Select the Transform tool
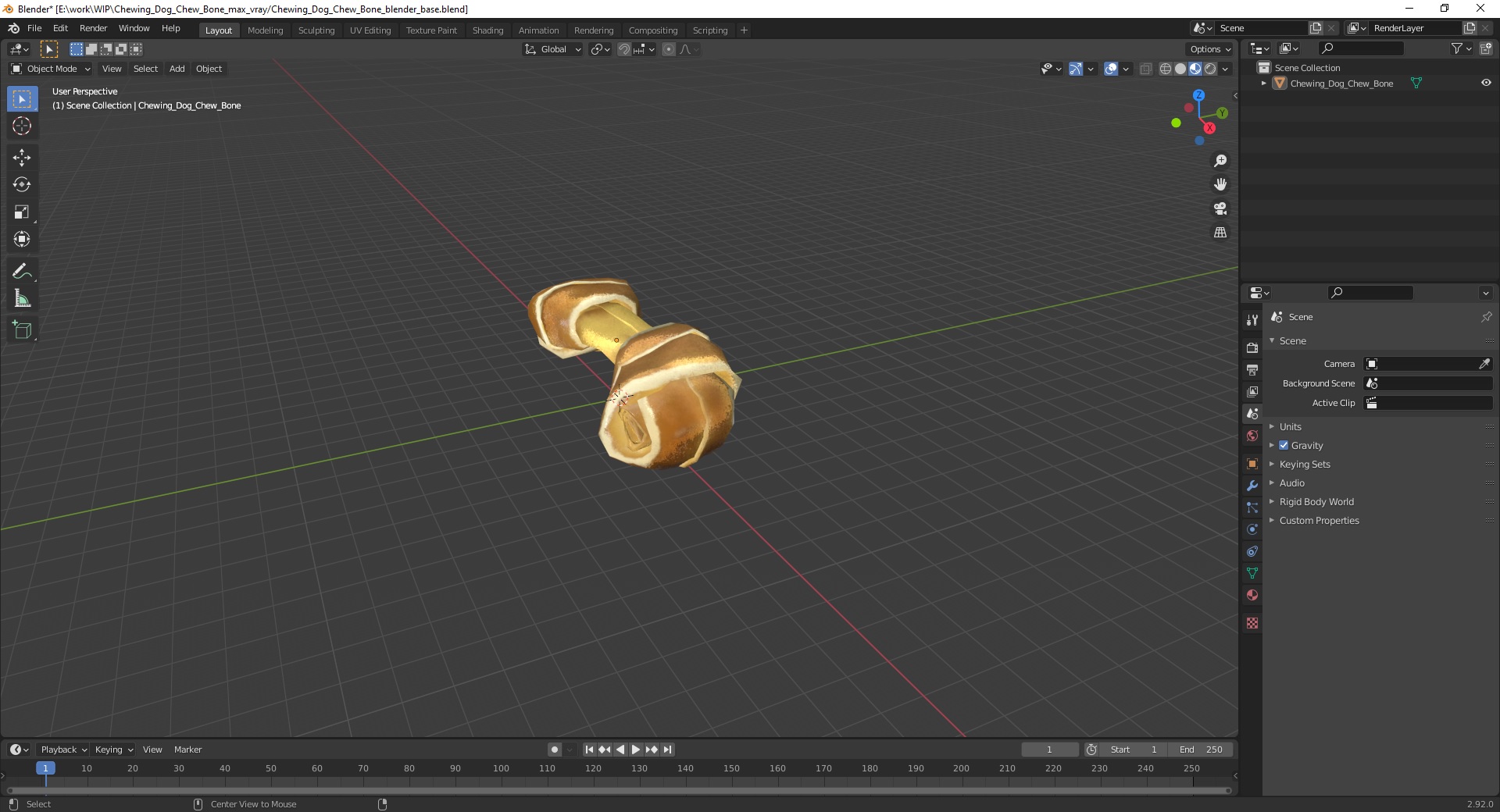The image size is (1500, 812). click(22, 240)
